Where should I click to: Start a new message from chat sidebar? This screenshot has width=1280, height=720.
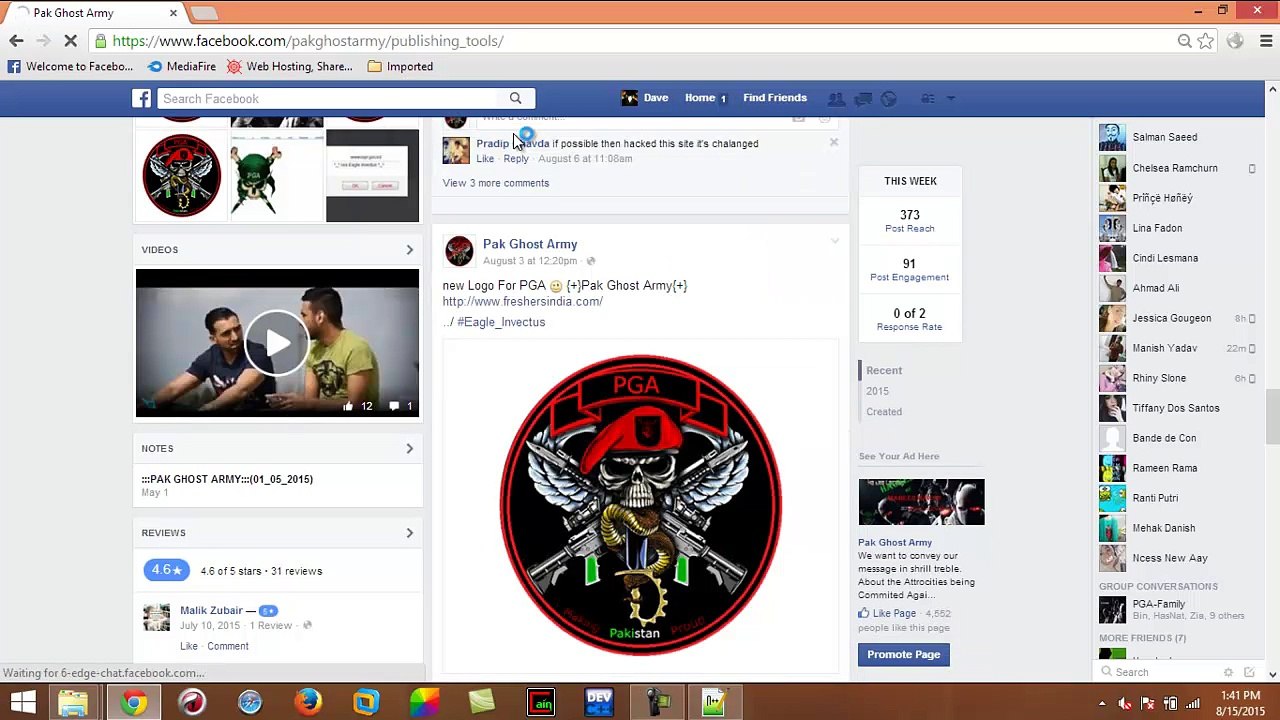click(x=1249, y=672)
